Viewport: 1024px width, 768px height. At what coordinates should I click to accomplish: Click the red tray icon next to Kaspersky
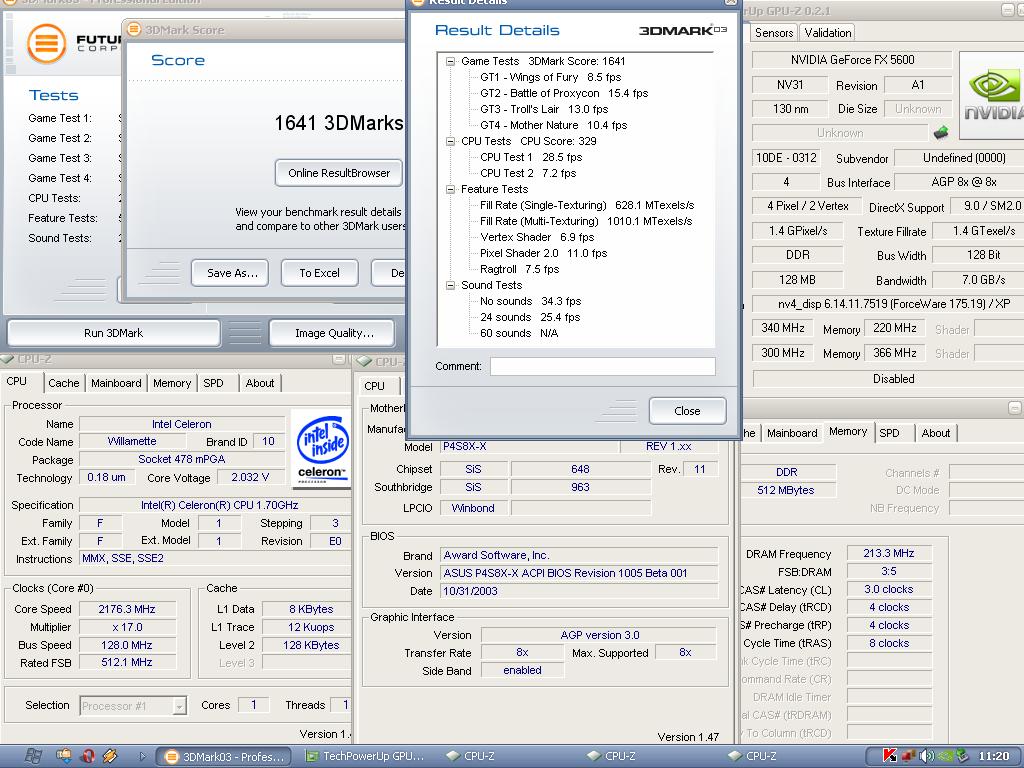tap(908, 756)
